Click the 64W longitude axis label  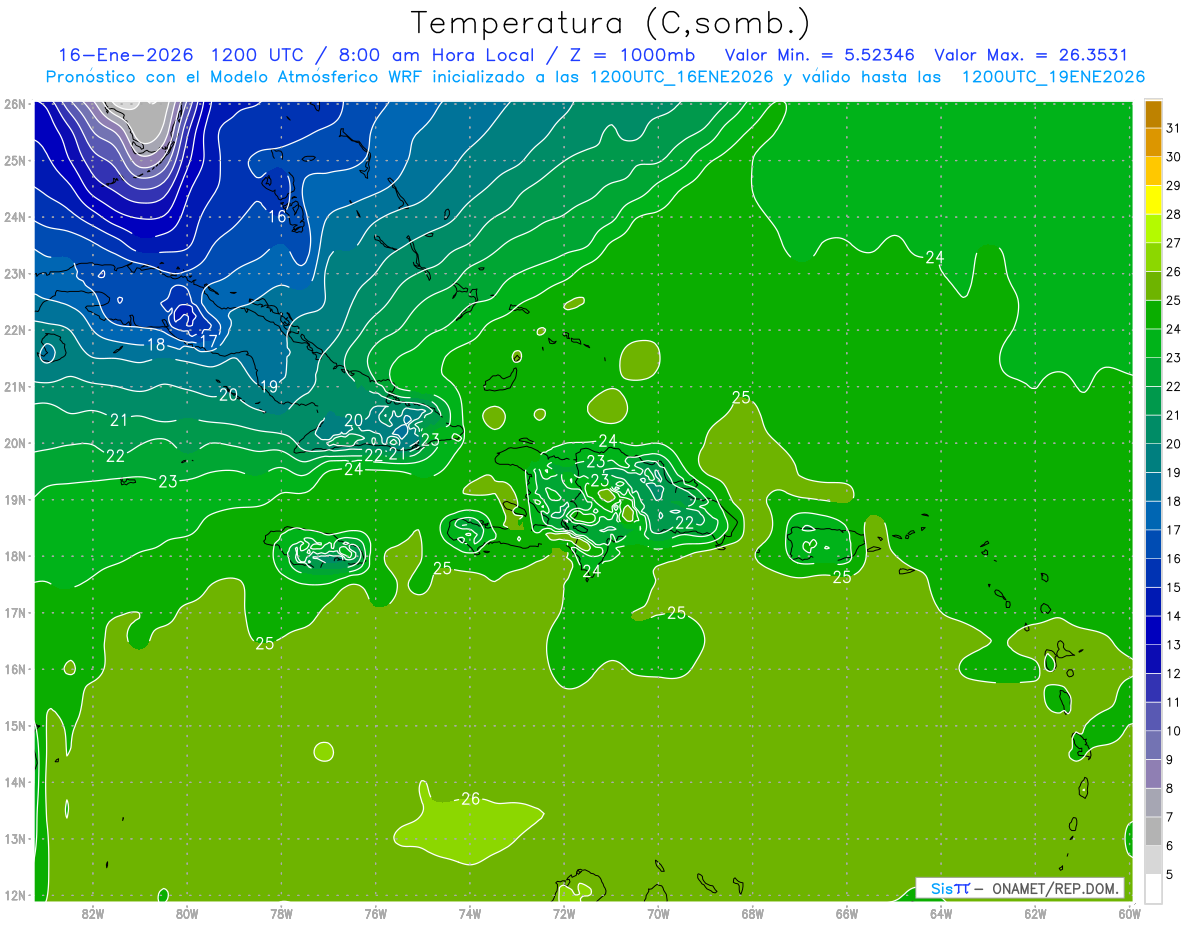pyautogui.click(x=940, y=912)
